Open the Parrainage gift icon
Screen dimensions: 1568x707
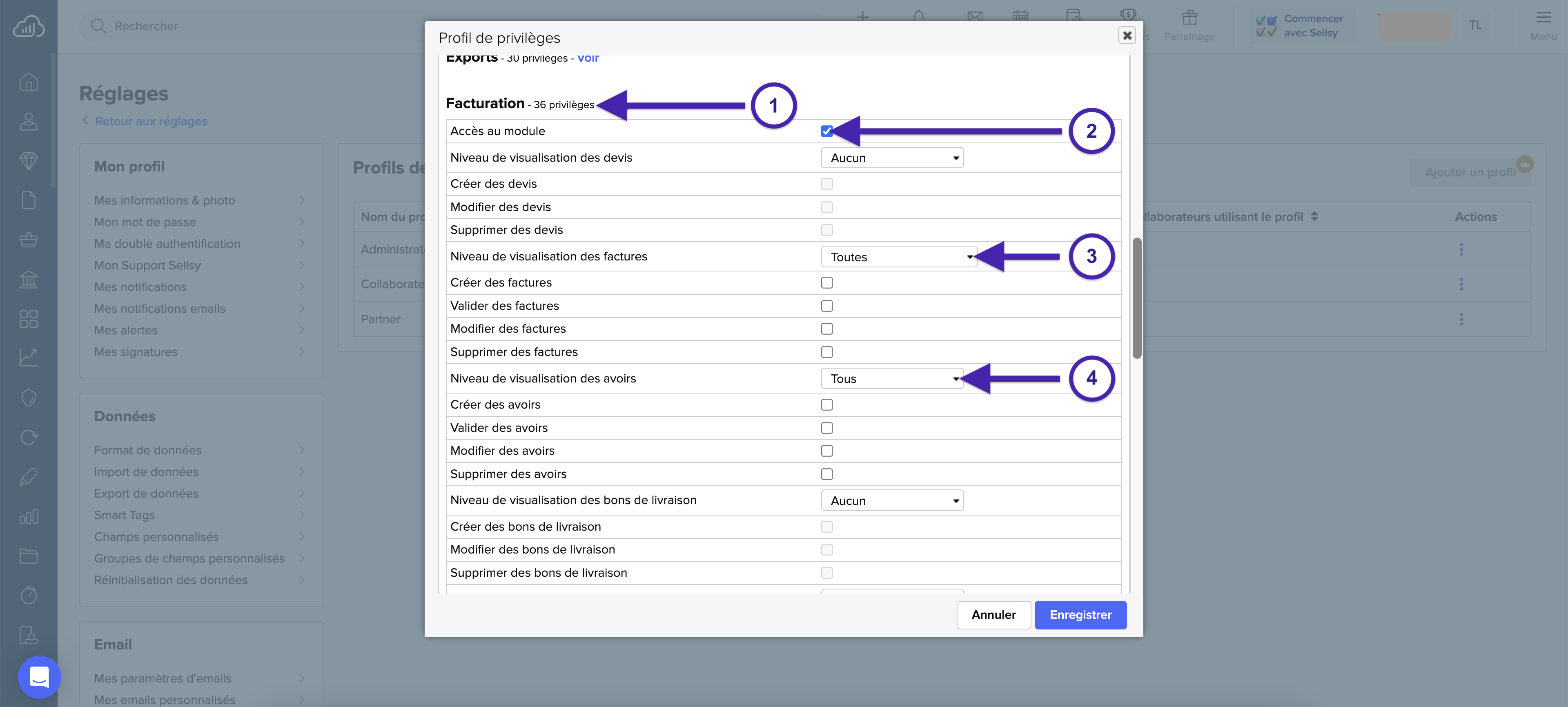pos(1189,18)
